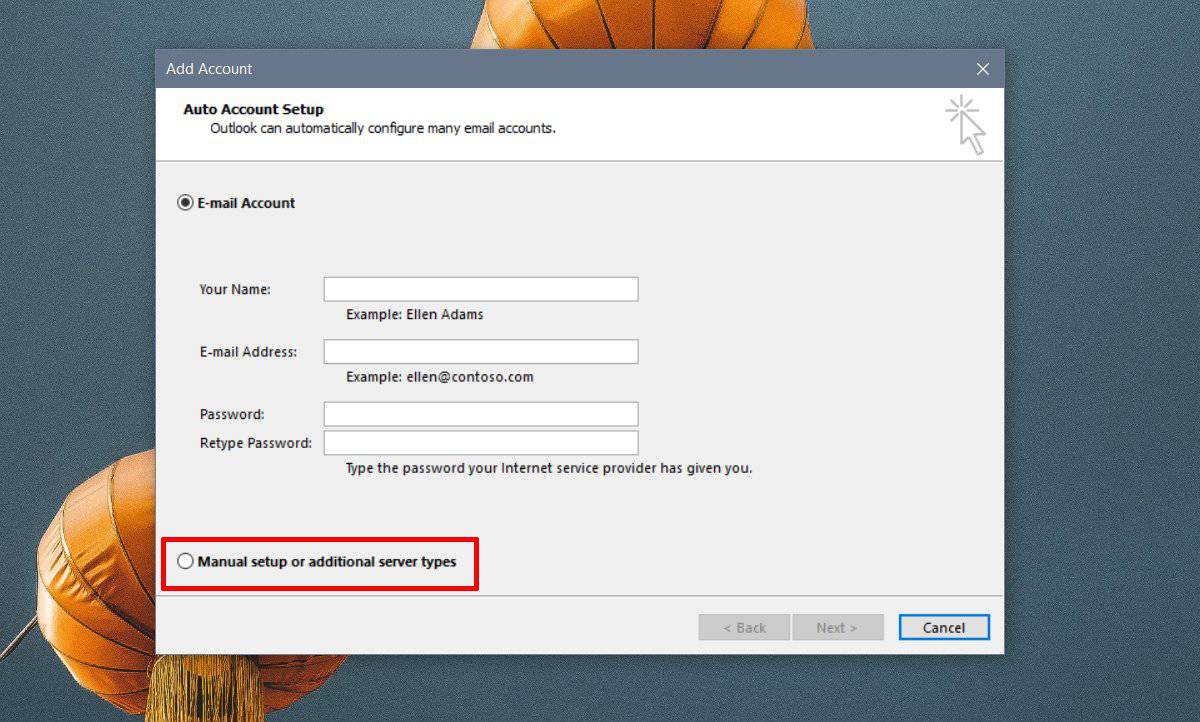This screenshot has height=722, width=1200.
Task: Click the Add Account title text
Action: pyautogui.click(x=209, y=69)
